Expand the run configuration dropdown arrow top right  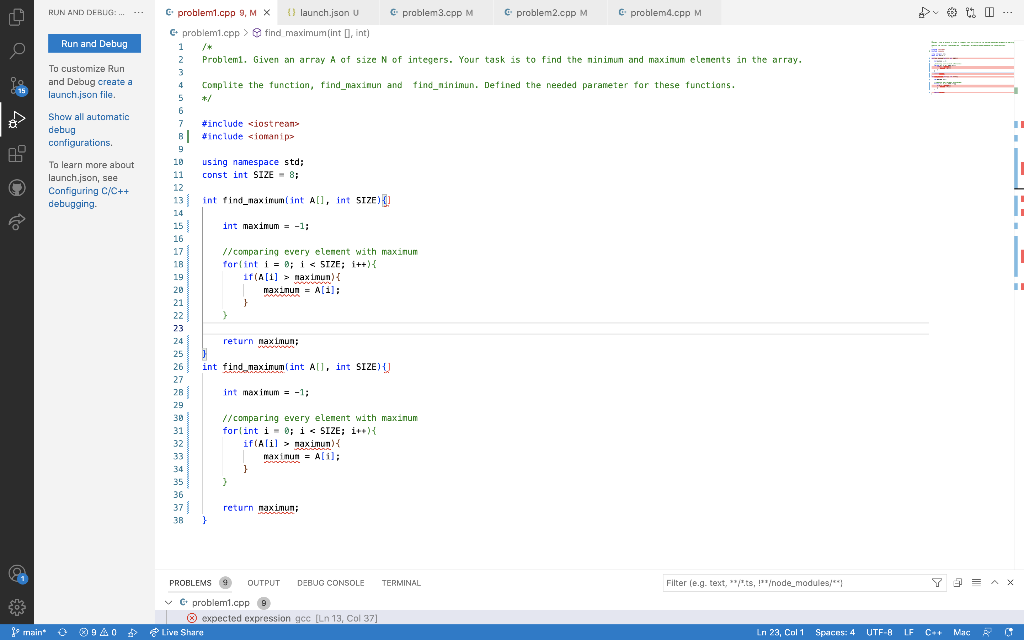[936, 10]
